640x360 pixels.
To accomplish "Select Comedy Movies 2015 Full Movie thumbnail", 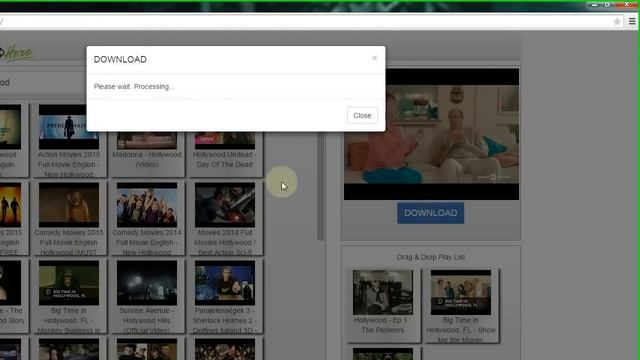I will [x=69, y=205].
